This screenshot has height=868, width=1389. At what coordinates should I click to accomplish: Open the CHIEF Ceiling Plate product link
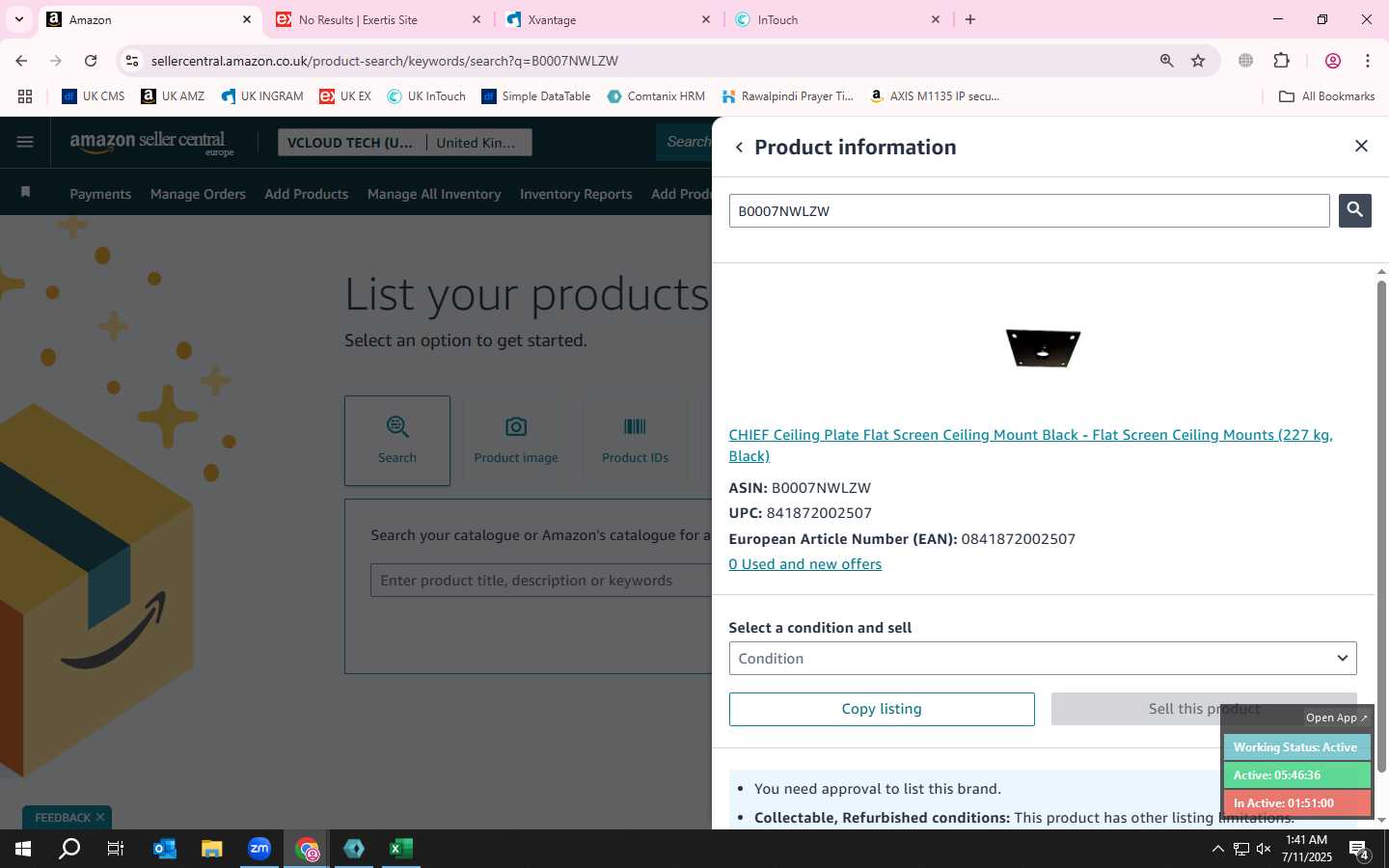1030,446
